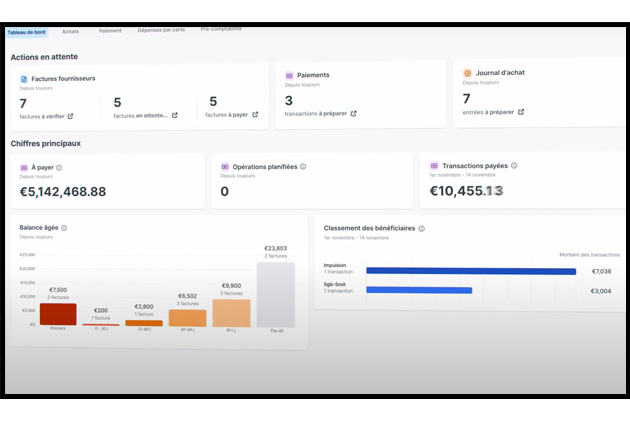Go to Dépenses par carte tab

point(160,31)
